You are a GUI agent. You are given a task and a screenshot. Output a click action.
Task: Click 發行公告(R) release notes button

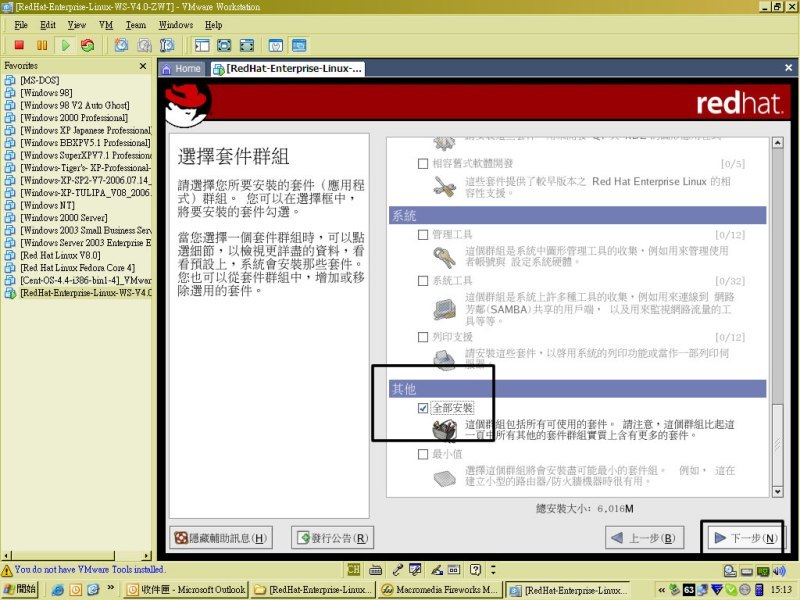332,538
